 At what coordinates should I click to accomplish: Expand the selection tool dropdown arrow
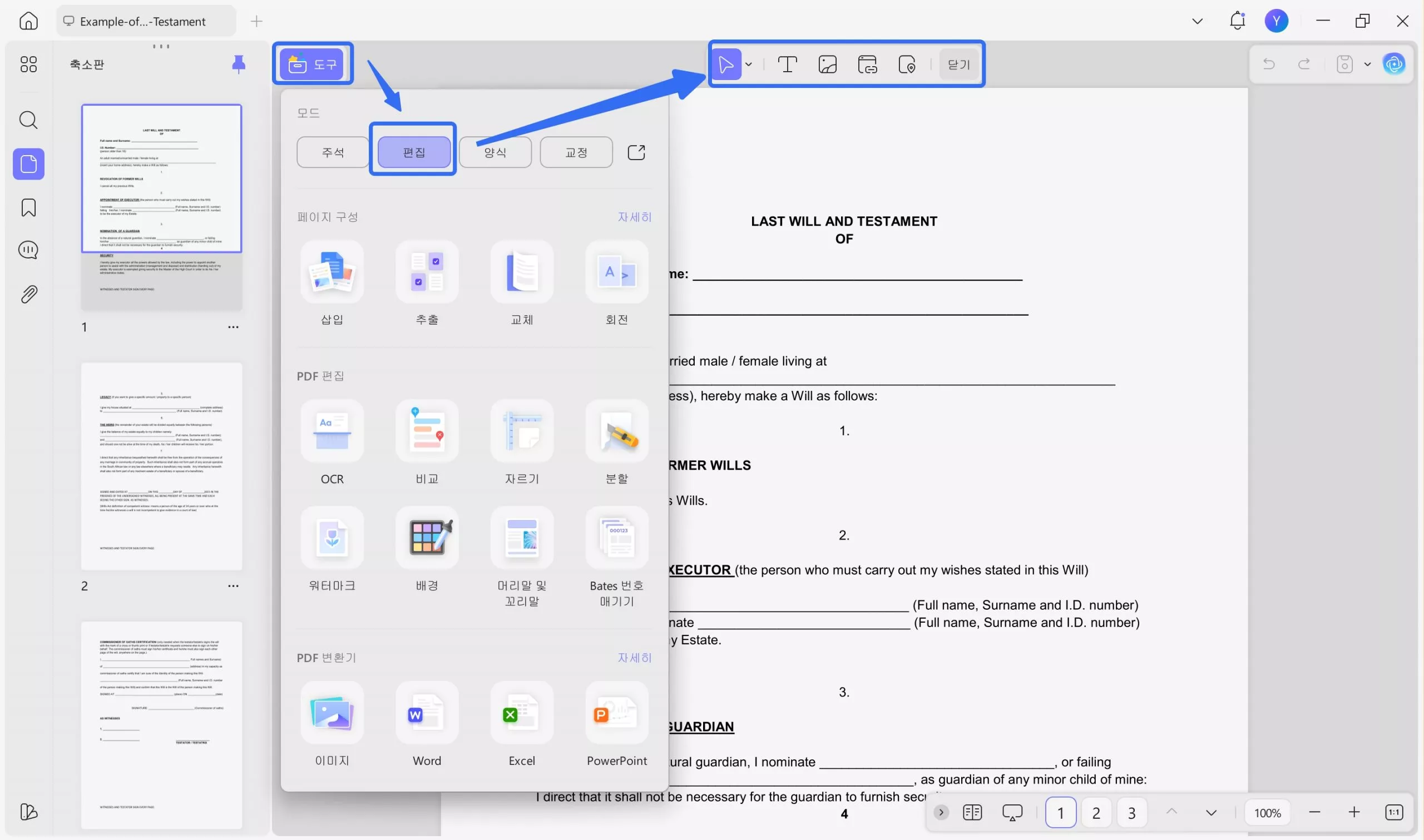[x=749, y=64]
